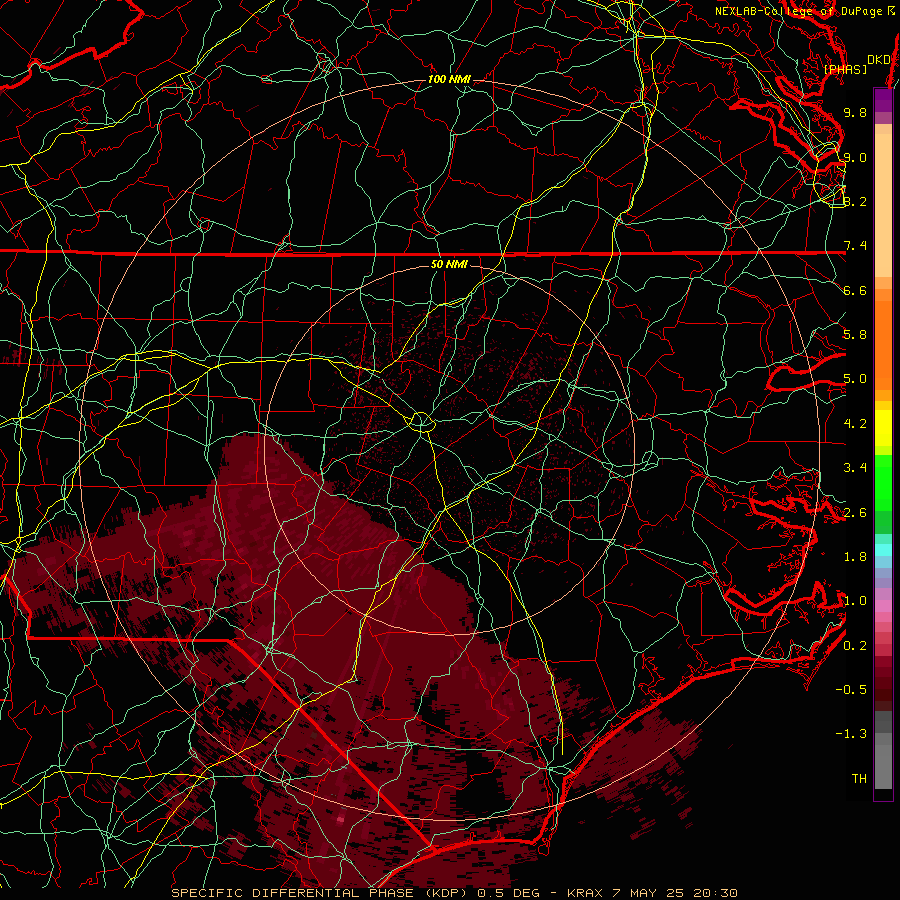Viewport: 900px width, 900px height.
Task: Click the 100 NMI range ring label
Action: [x=449, y=79]
